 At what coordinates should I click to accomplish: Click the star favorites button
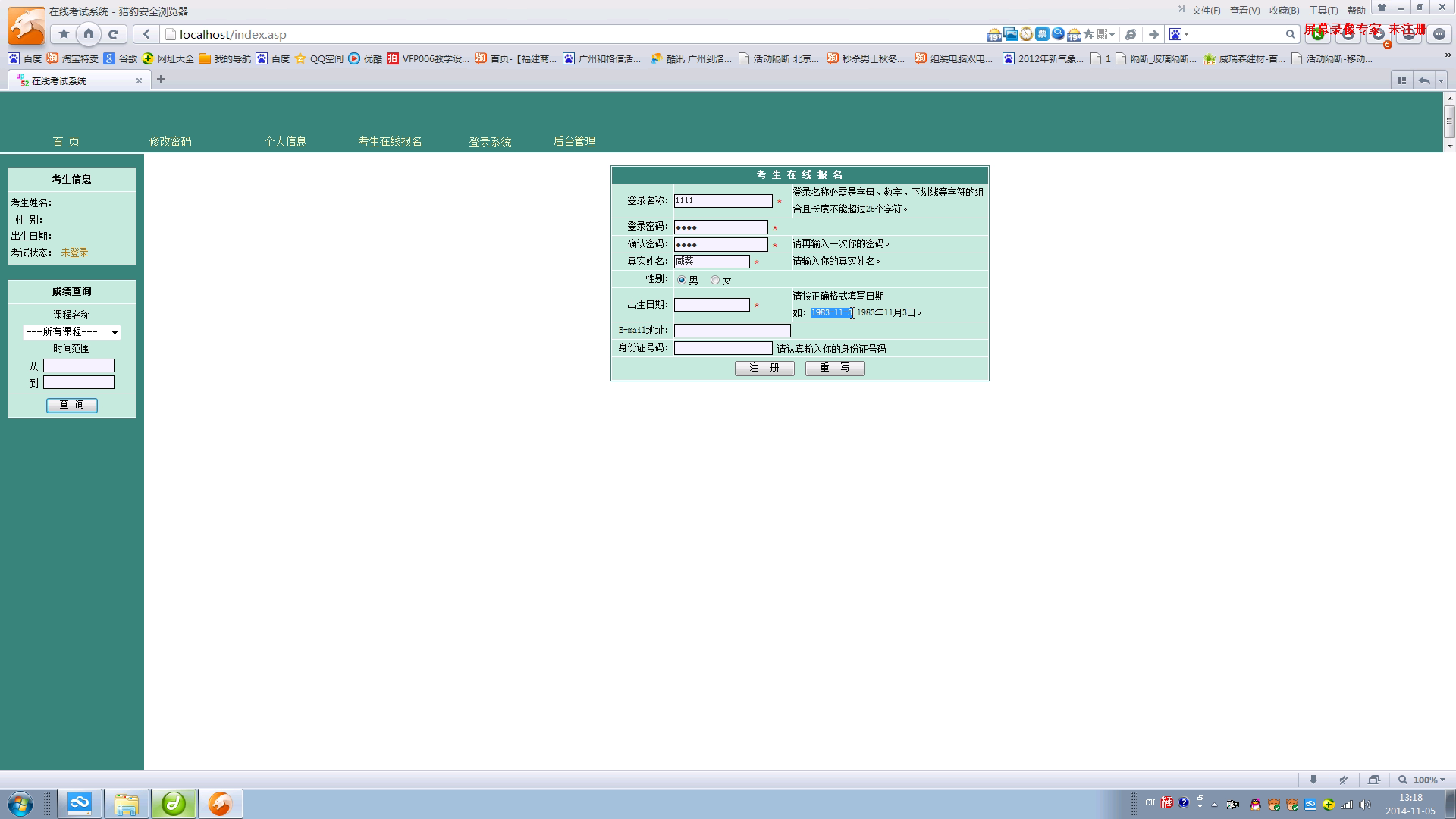(x=64, y=34)
